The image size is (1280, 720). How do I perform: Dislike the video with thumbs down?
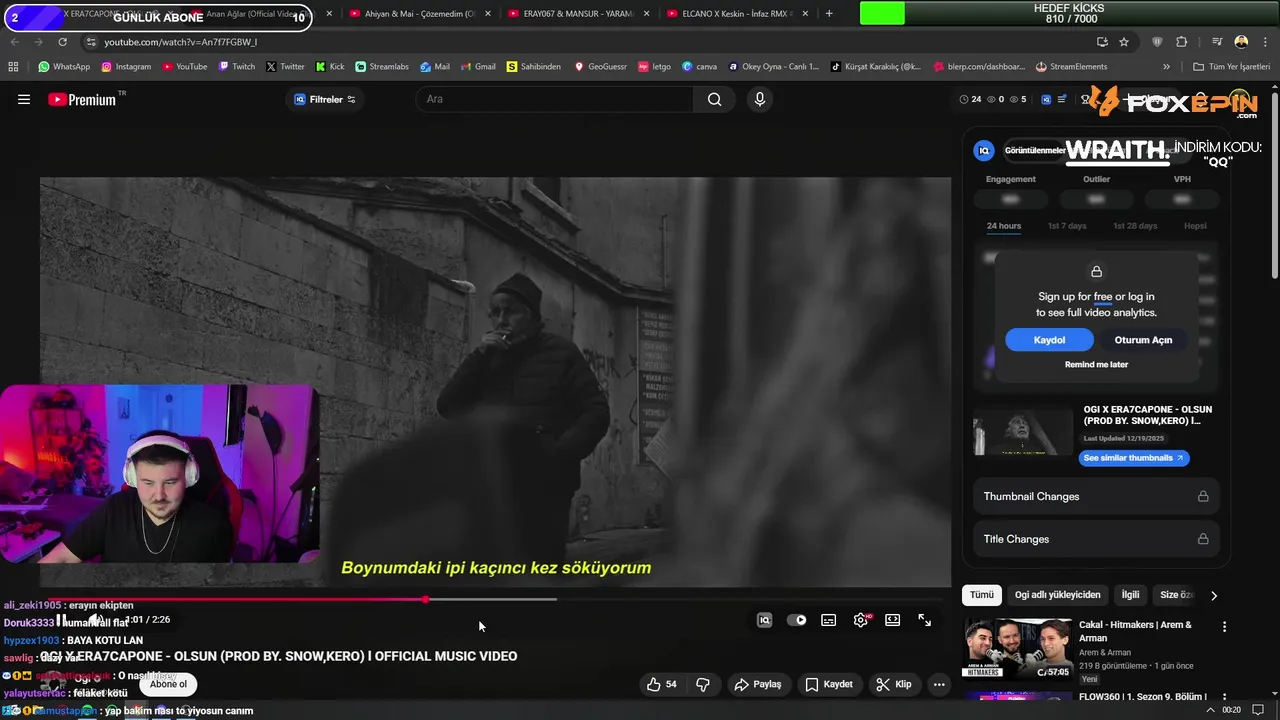click(703, 684)
